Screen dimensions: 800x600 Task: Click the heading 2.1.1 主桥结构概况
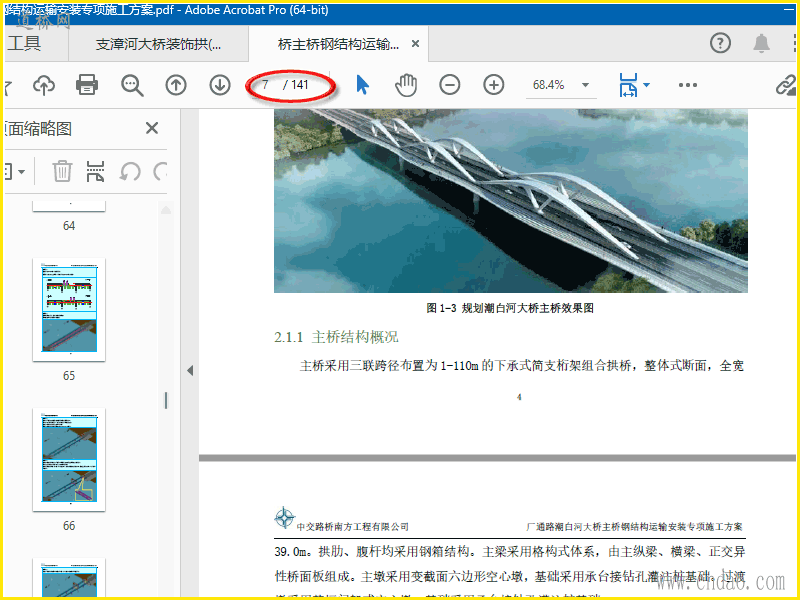tap(336, 337)
